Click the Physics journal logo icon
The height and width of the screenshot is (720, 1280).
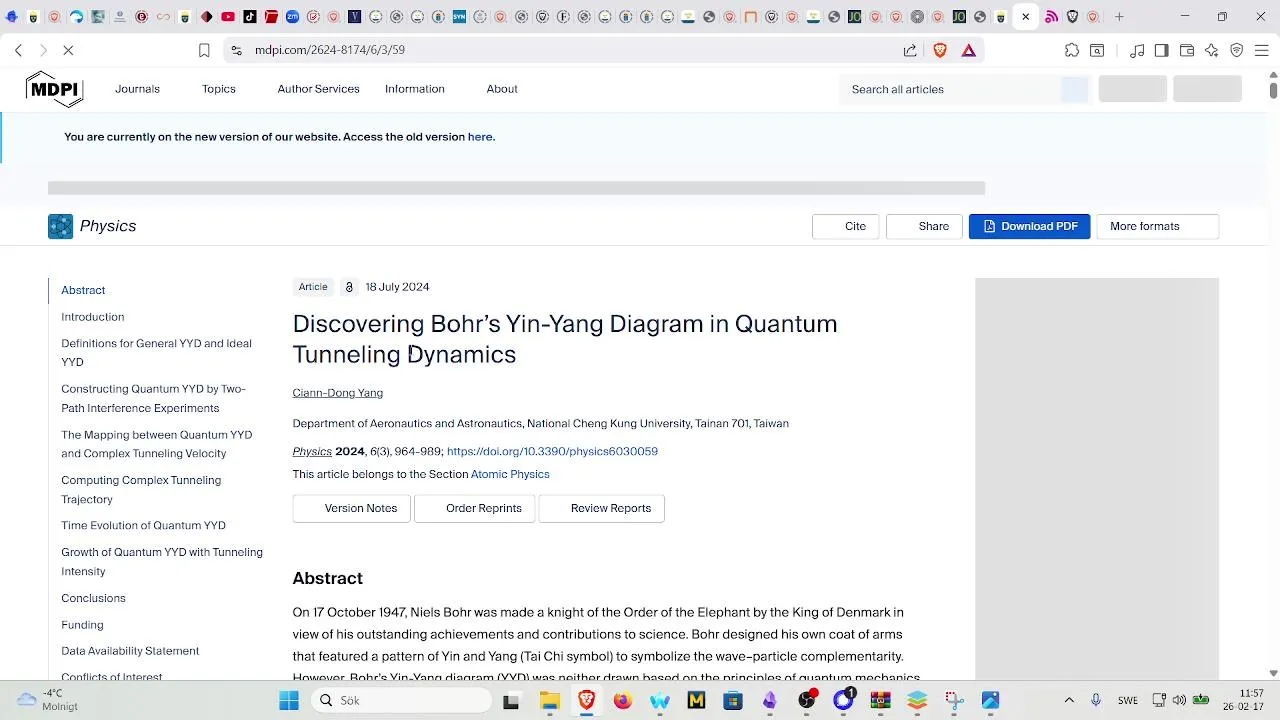(x=60, y=226)
